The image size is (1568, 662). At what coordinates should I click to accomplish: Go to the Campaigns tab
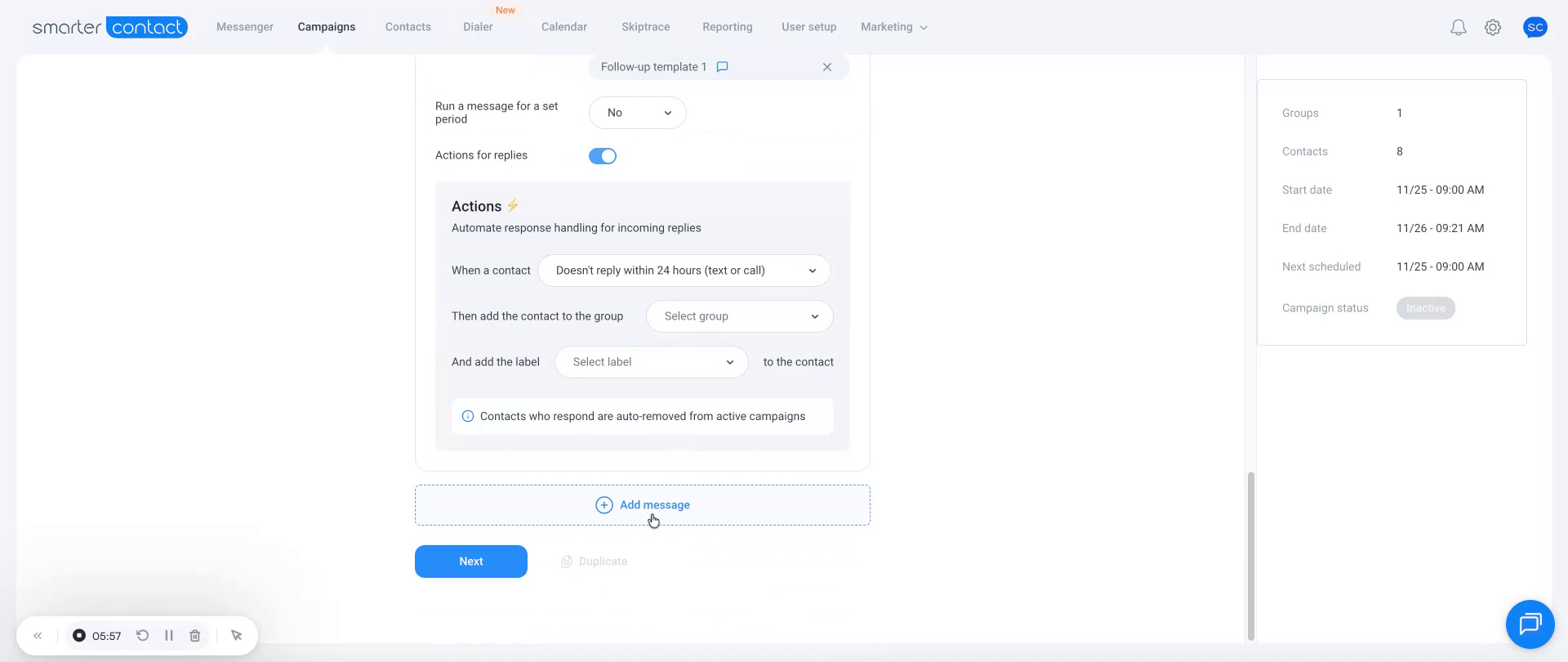tap(327, 27)
